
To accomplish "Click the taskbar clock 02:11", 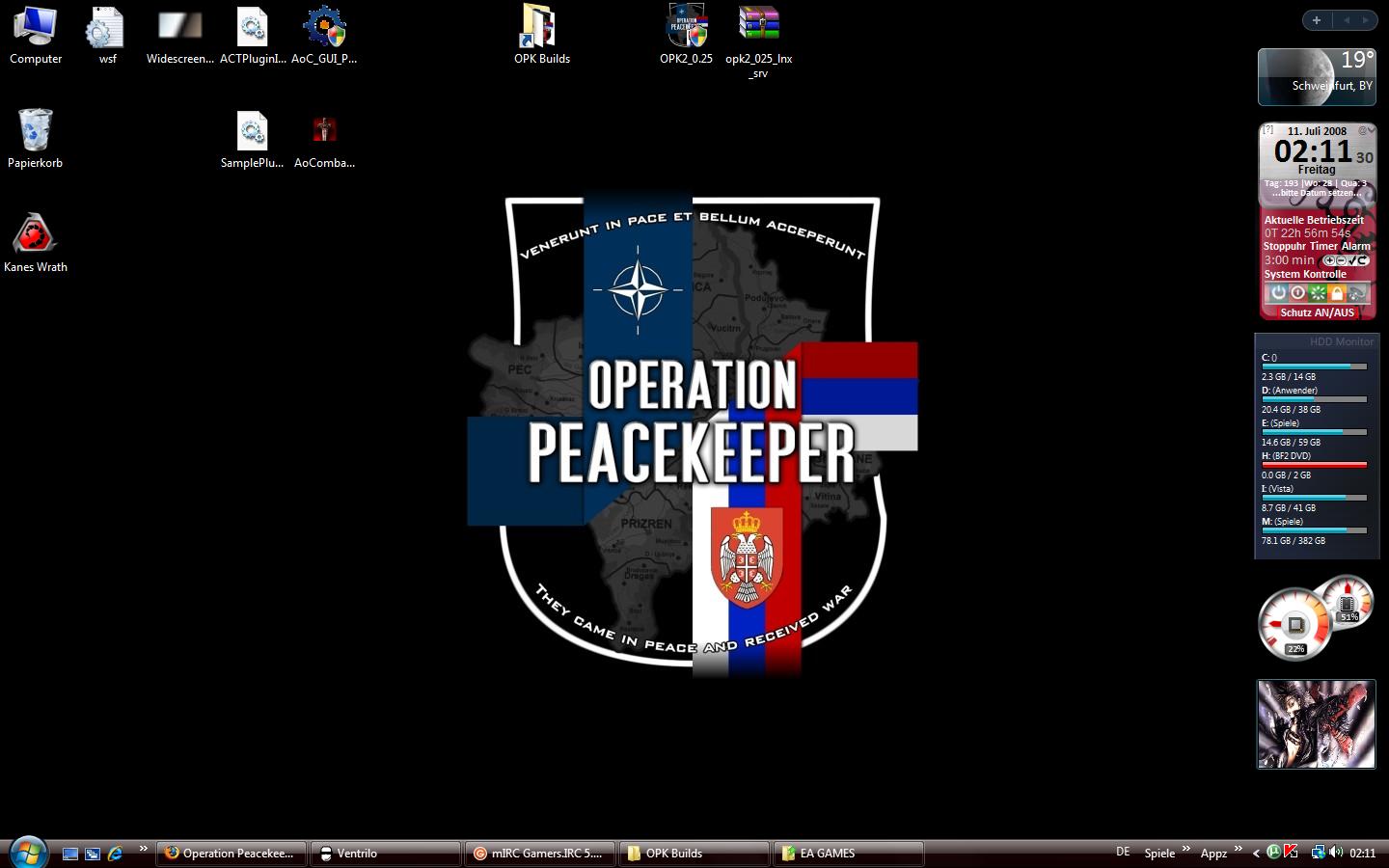I will (x=1362, y=854).
